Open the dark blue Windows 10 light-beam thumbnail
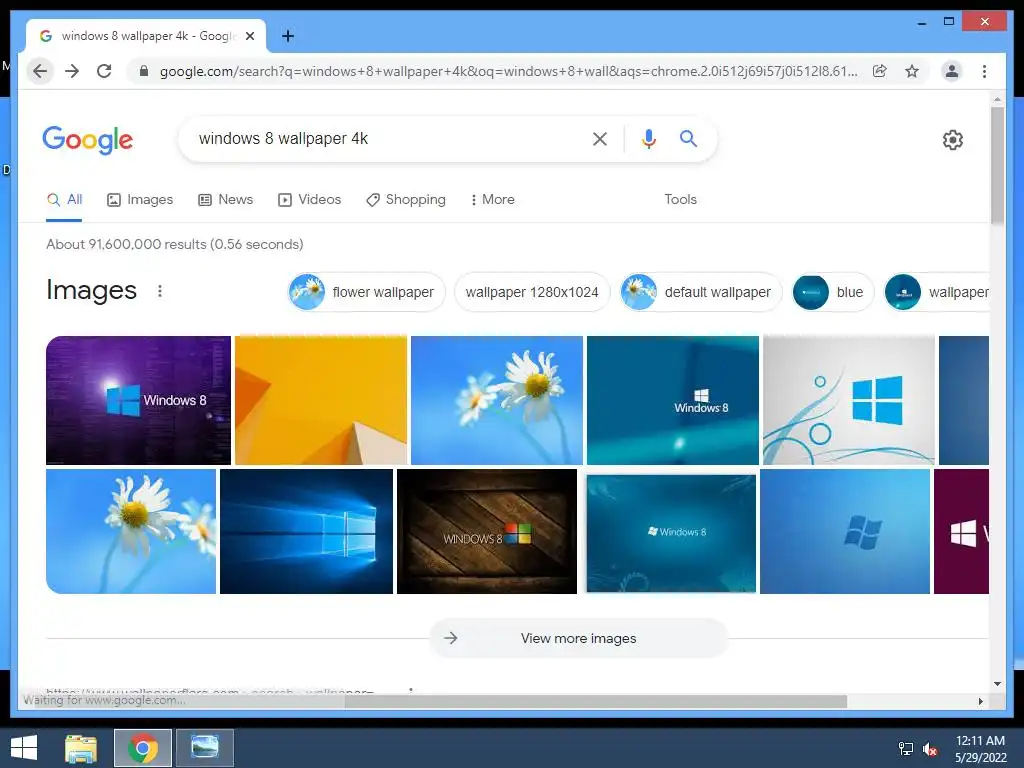 click(x=306, y=532)
